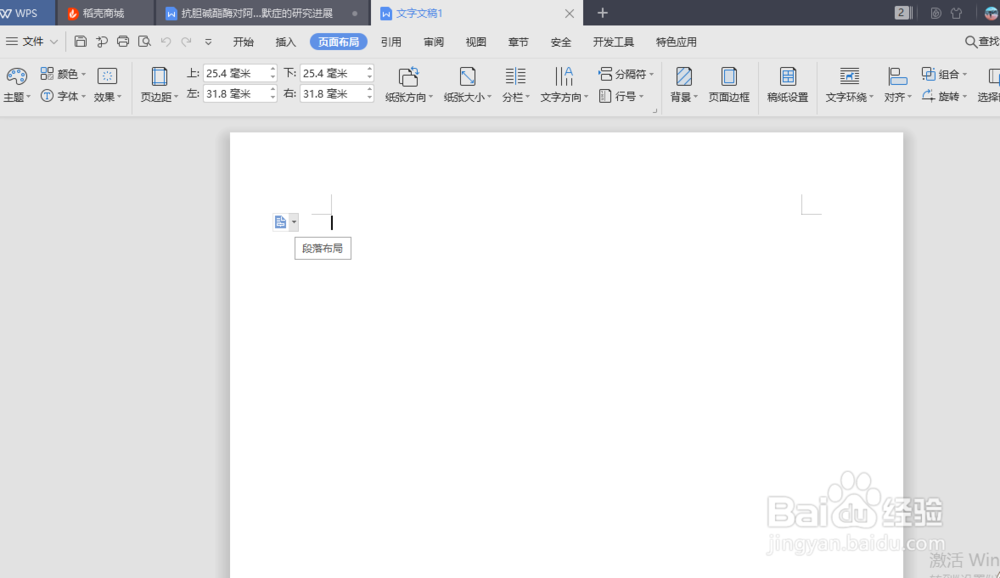Open the 分栏 columns tool
This screenshot has height=578, width=1000.
pyautogui.click(x=515, y=84)
